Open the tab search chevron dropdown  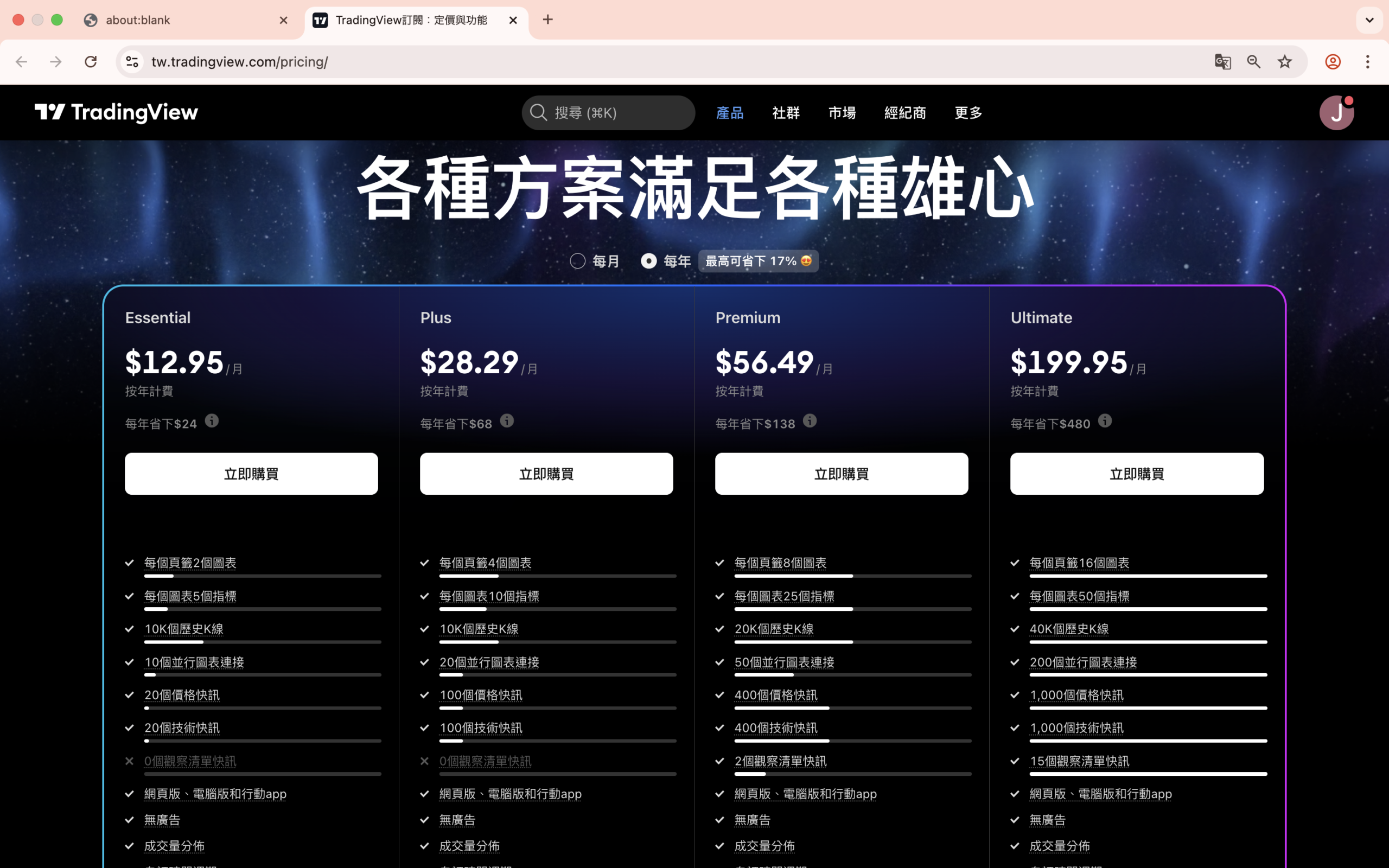1370,20
